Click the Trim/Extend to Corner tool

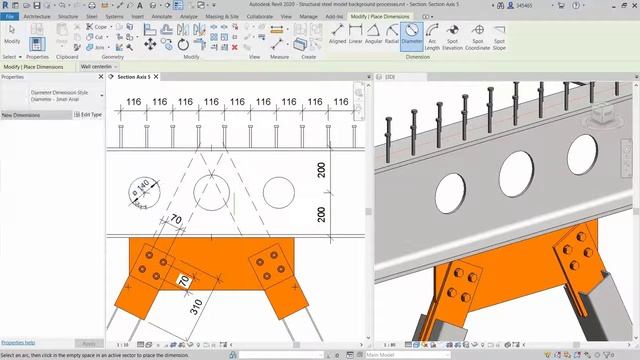(x=200, y=44)
